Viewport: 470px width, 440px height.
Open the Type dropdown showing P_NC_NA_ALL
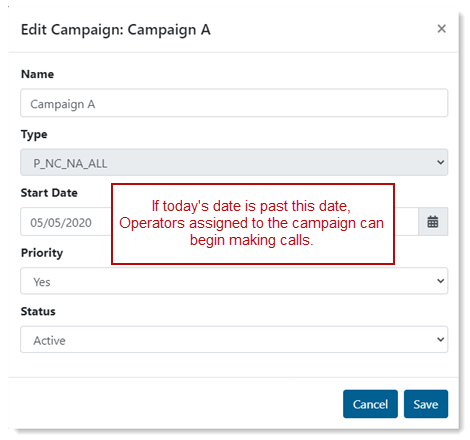coord(234,162)
